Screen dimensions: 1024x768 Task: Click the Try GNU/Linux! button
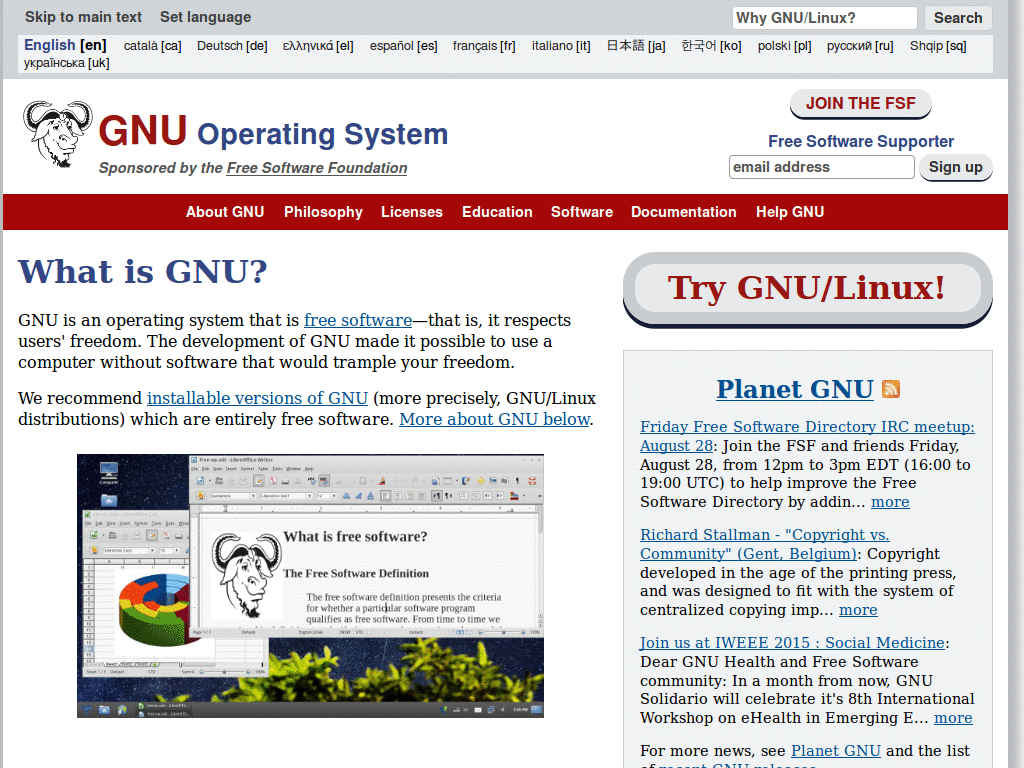tap(807, 288)
